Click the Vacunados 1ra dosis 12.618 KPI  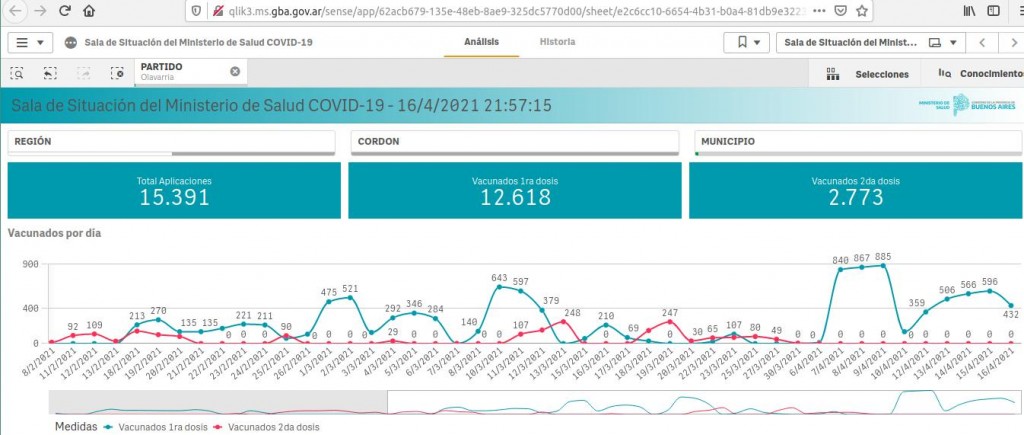tap(515, 190)
